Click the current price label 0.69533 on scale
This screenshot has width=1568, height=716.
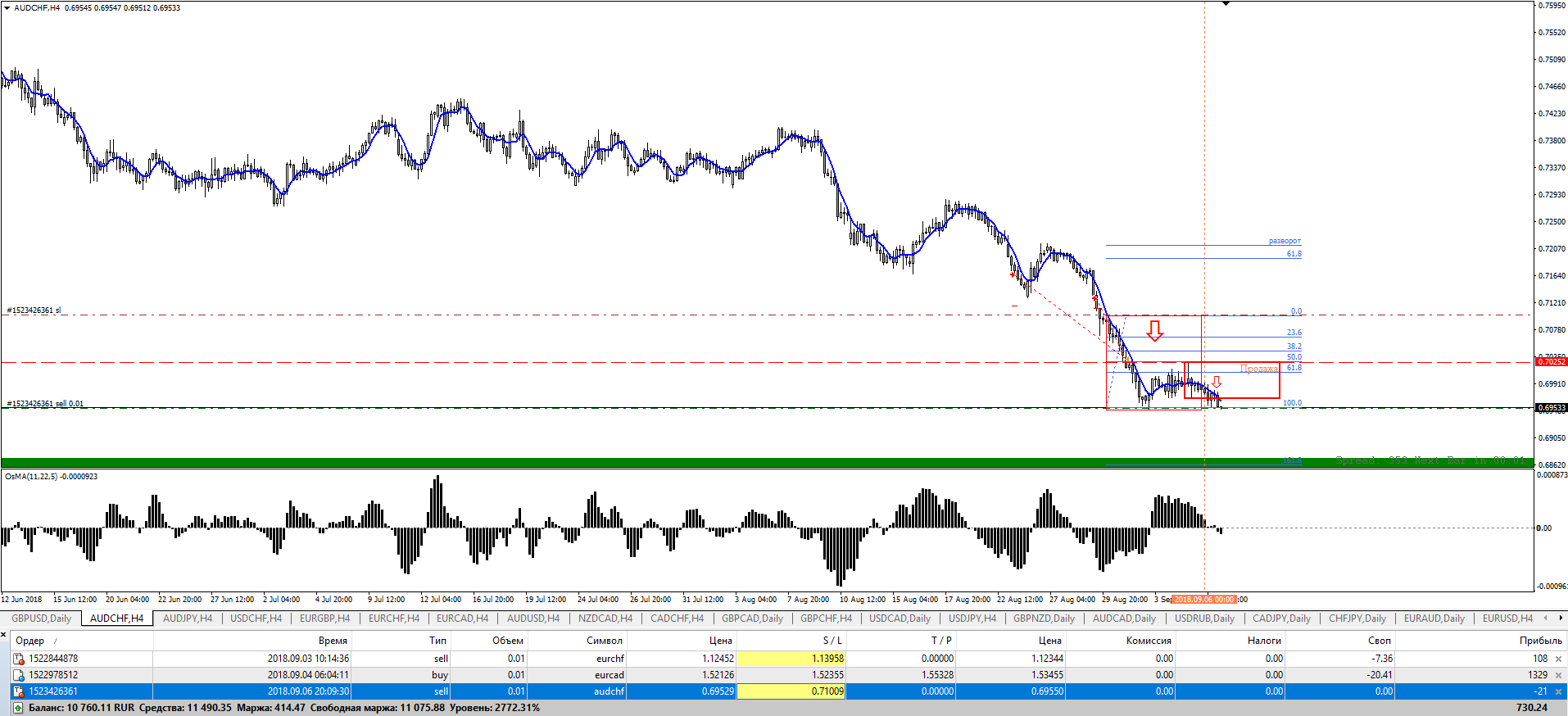point(1552,407)
